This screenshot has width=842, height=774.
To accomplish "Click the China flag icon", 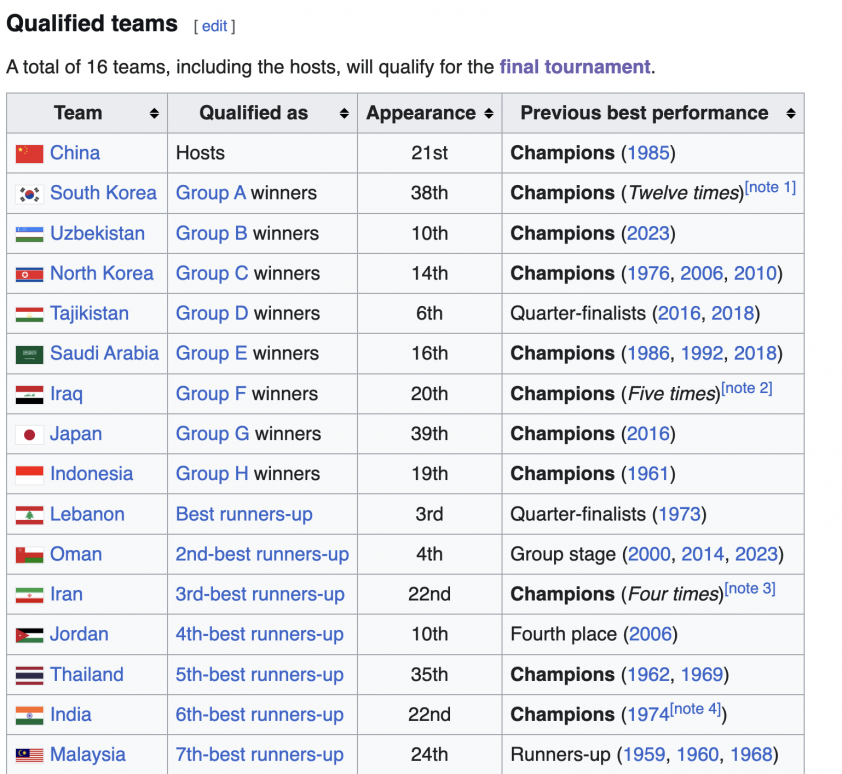I will [30, 154].
